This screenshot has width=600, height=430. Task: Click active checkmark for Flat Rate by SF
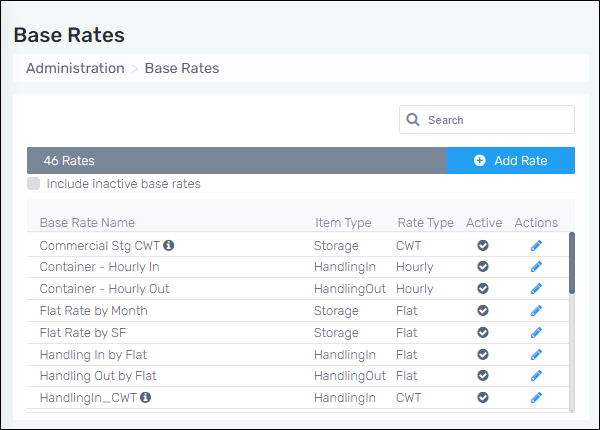point(483,332)
